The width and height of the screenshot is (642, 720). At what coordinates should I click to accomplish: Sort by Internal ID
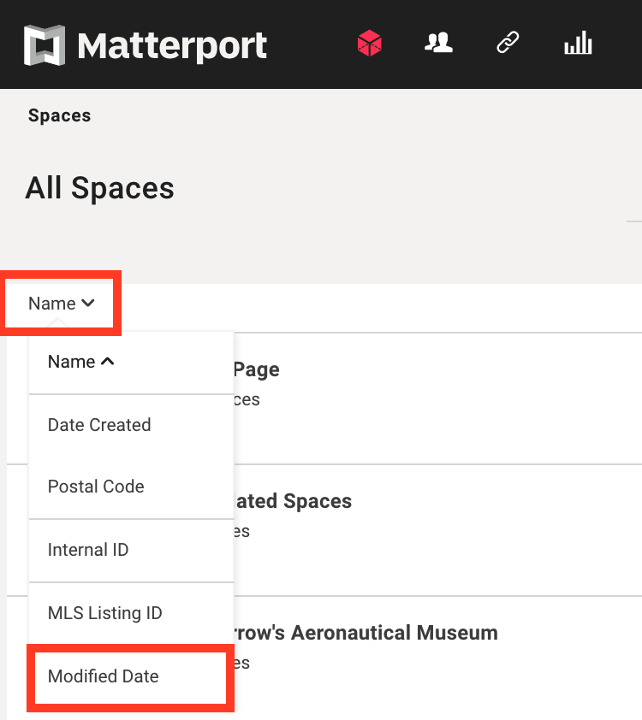[131, 550]
